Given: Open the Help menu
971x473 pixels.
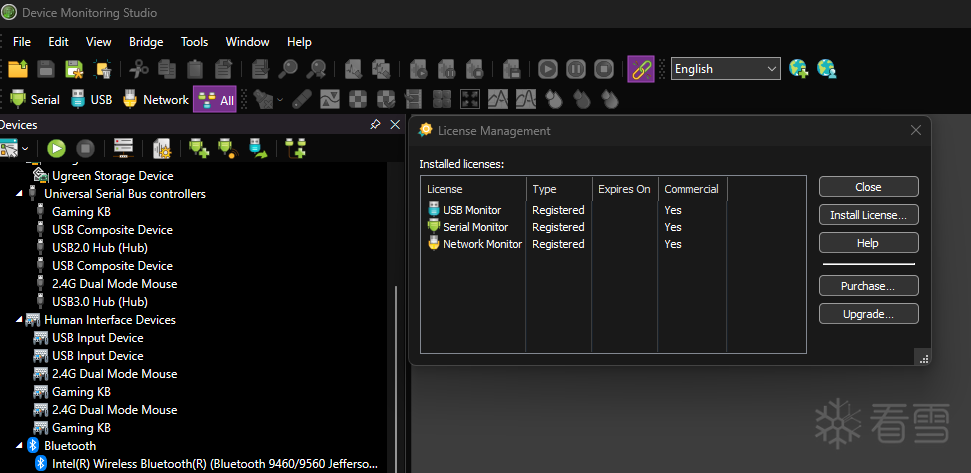Looking at the screenshot, I should pos(299,42).
